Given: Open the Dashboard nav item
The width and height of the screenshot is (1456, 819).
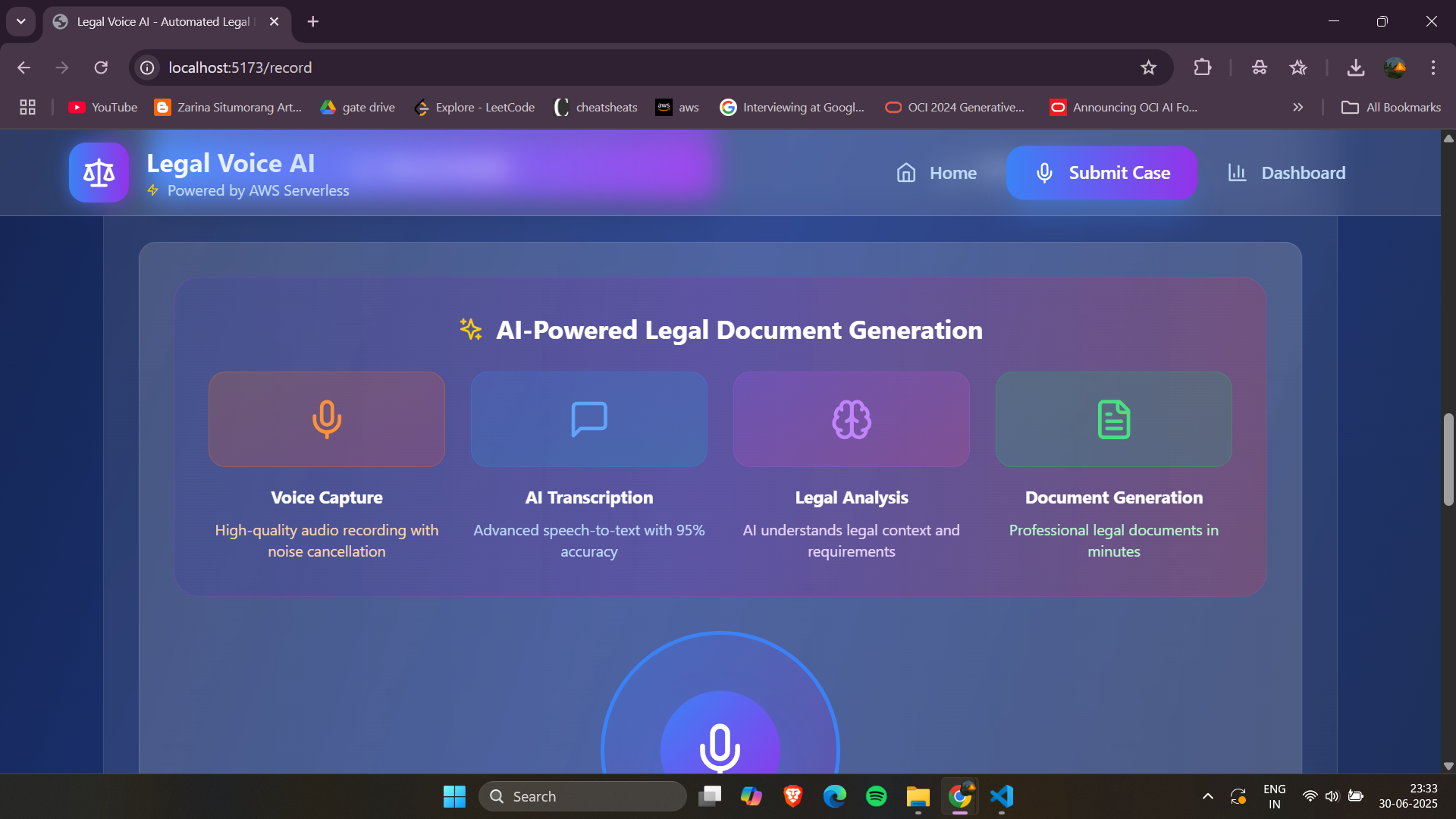Looking at the screenshot, I should [x=1286, y=173].
